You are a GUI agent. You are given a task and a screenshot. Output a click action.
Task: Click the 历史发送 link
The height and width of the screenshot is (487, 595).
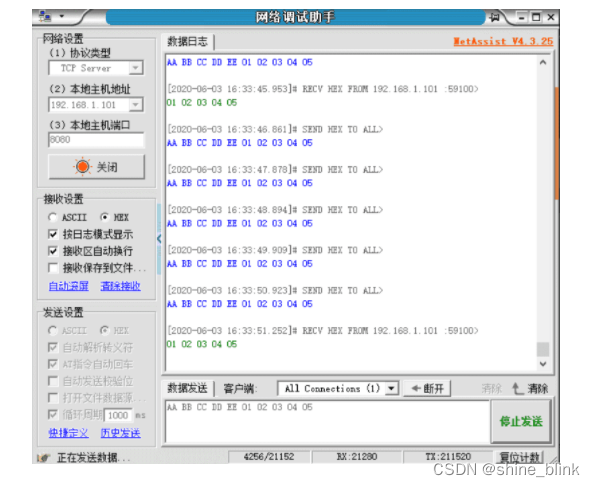click(120, 433)
